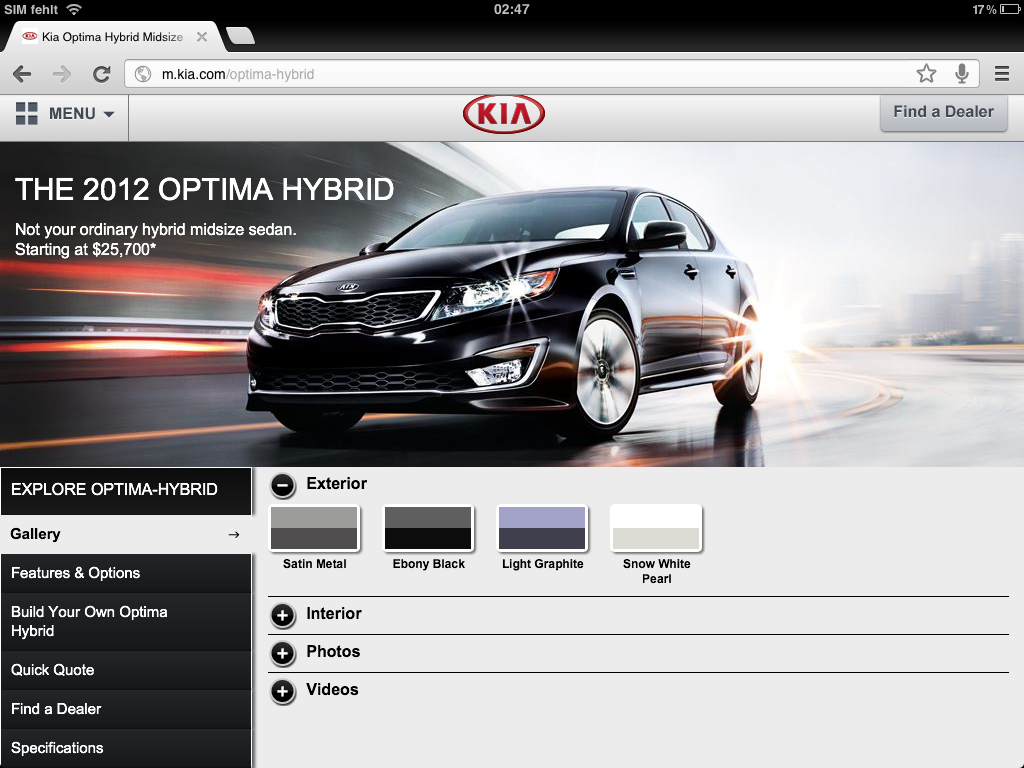Collapse the Exterior section

point(283,485)
